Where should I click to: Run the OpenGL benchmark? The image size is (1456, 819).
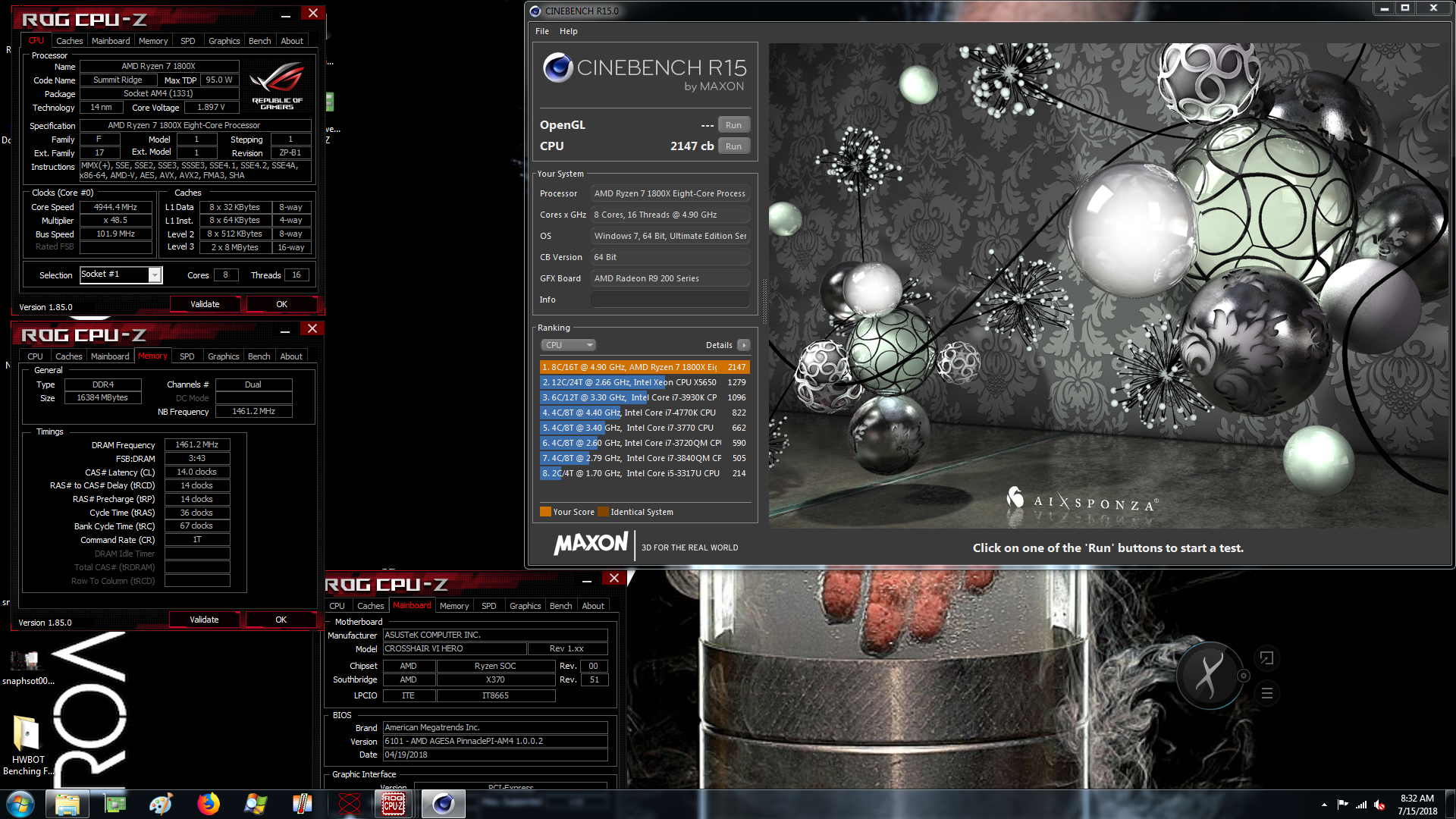733,125
